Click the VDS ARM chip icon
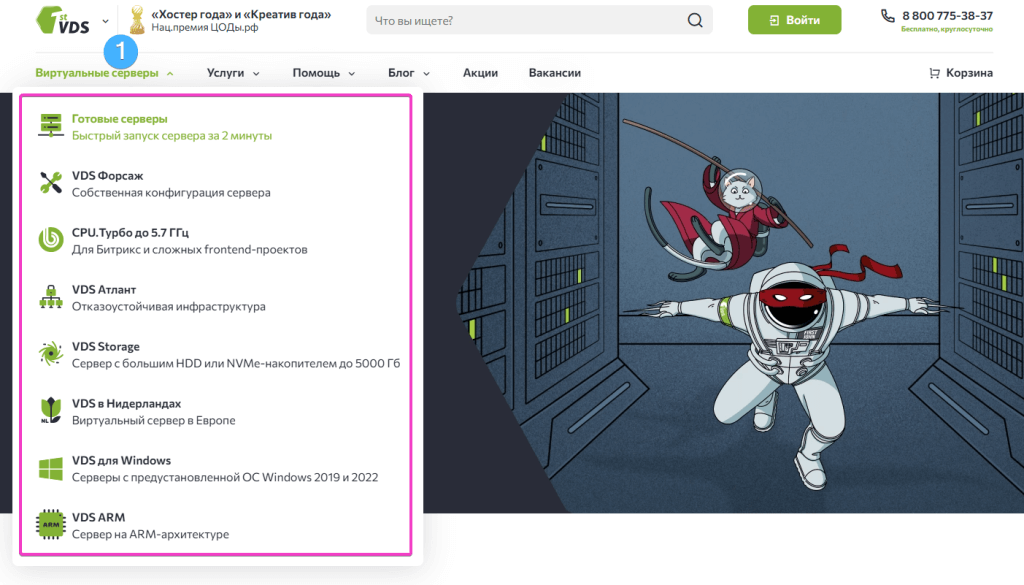Screen dimensions: 1024x585 click(50, 525)
